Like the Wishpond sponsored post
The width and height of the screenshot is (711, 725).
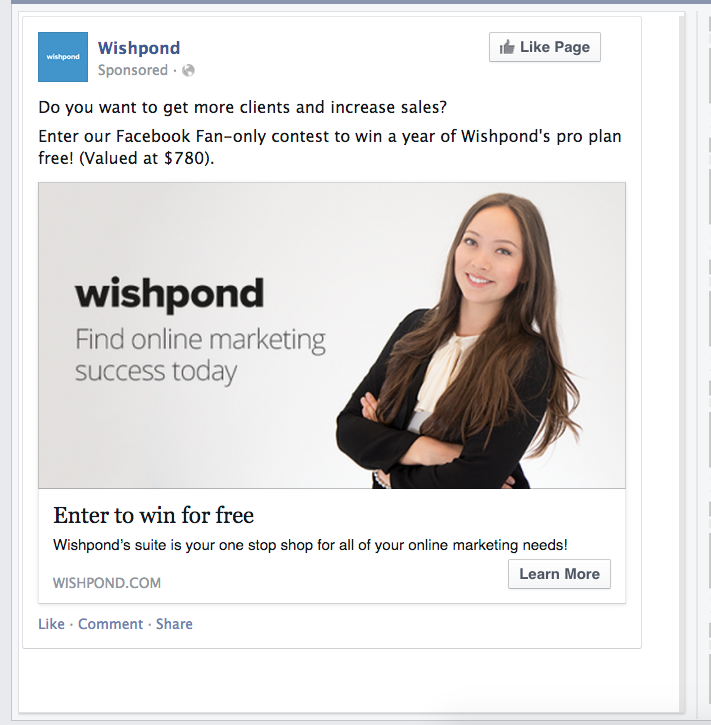click(x=51, y=624)
